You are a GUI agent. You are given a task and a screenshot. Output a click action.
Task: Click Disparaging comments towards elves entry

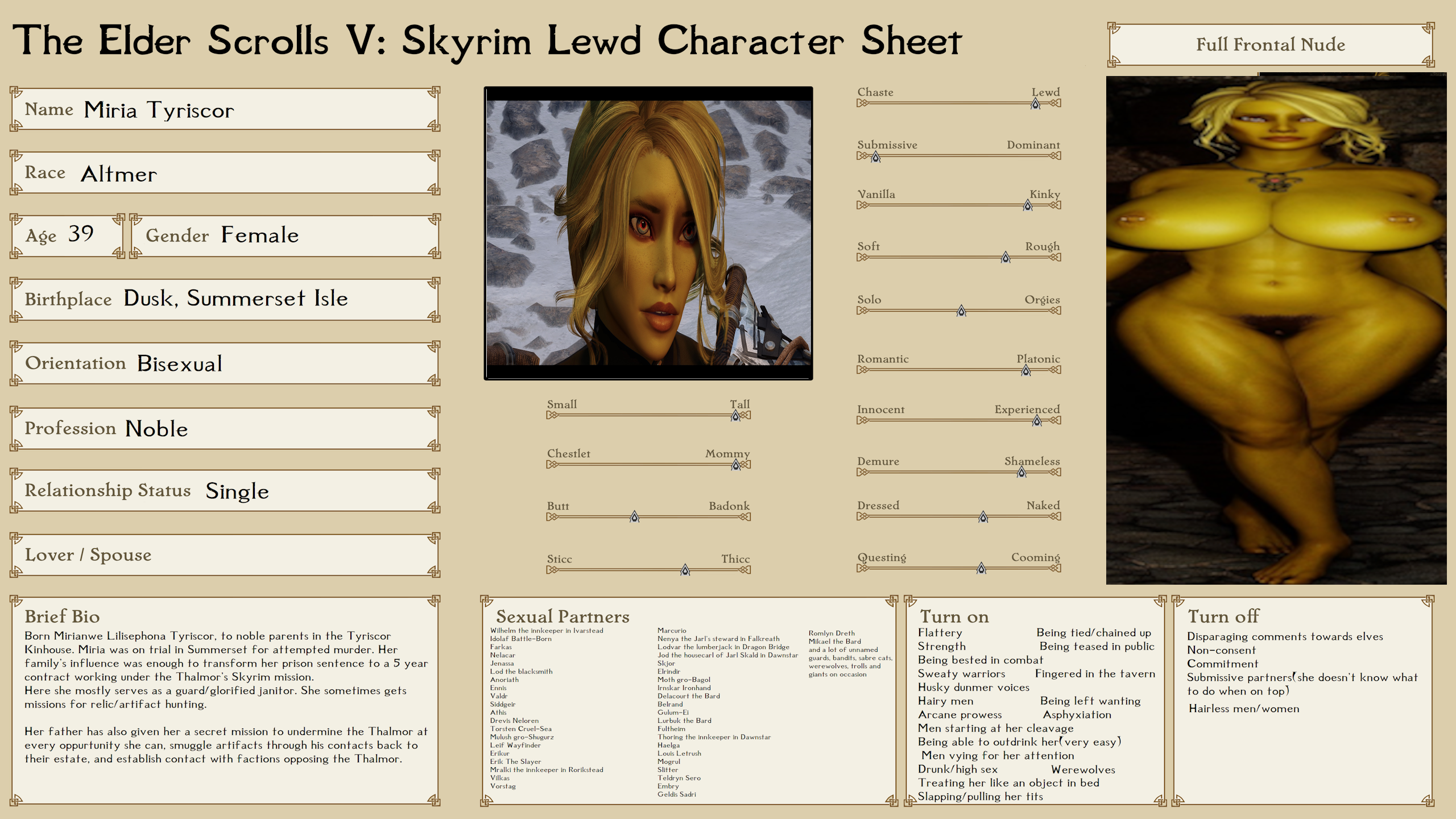[1285, 636]
